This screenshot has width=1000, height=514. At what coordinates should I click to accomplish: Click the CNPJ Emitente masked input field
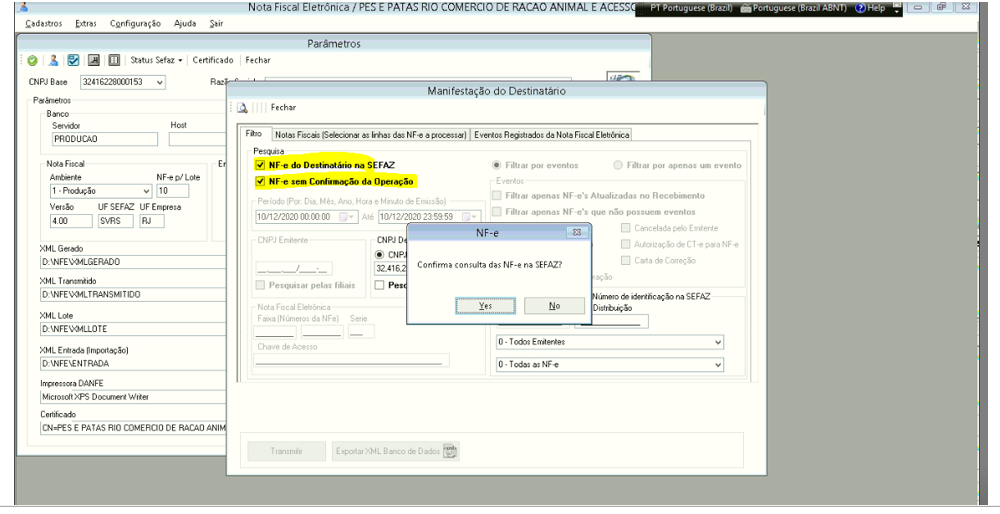293,268
